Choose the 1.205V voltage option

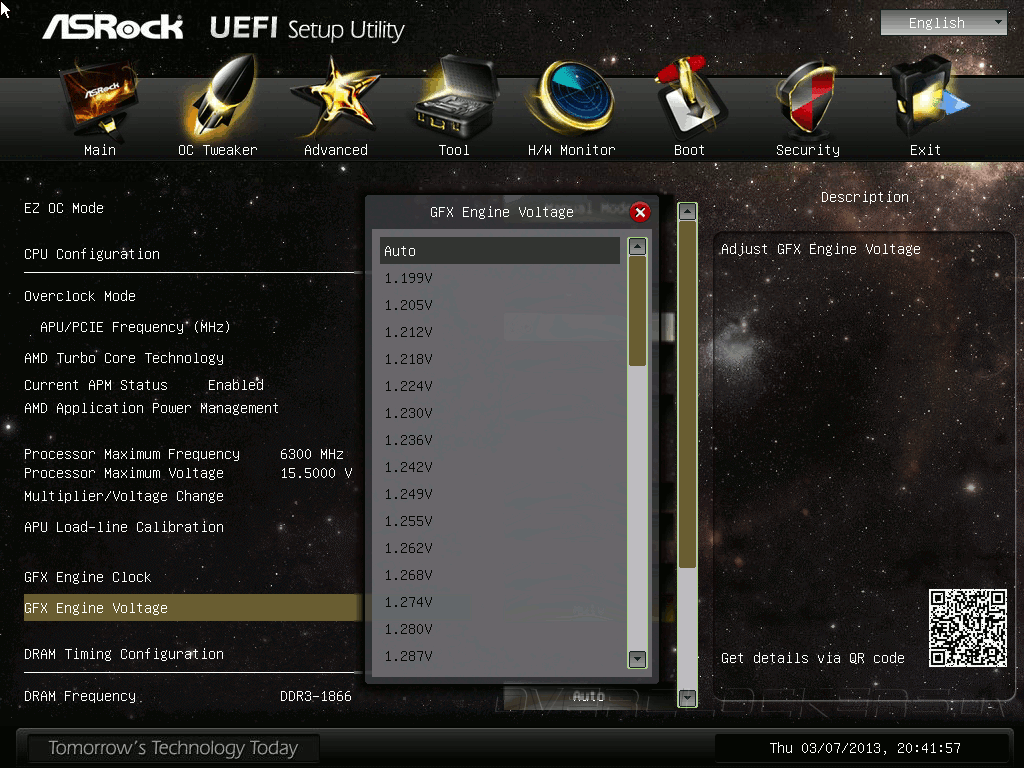pos(500,305)
